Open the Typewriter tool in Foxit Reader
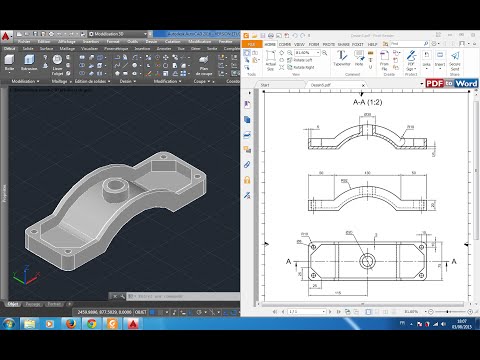Viewport: 480px width, 360px height. (x=342, y=58)
